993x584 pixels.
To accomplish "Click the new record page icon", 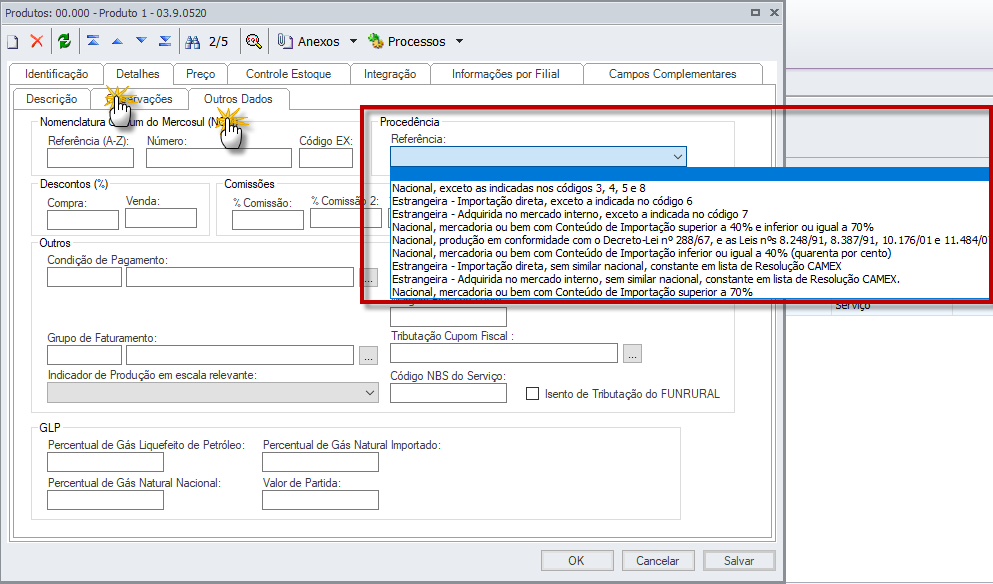I will click(x=13, y=42).
